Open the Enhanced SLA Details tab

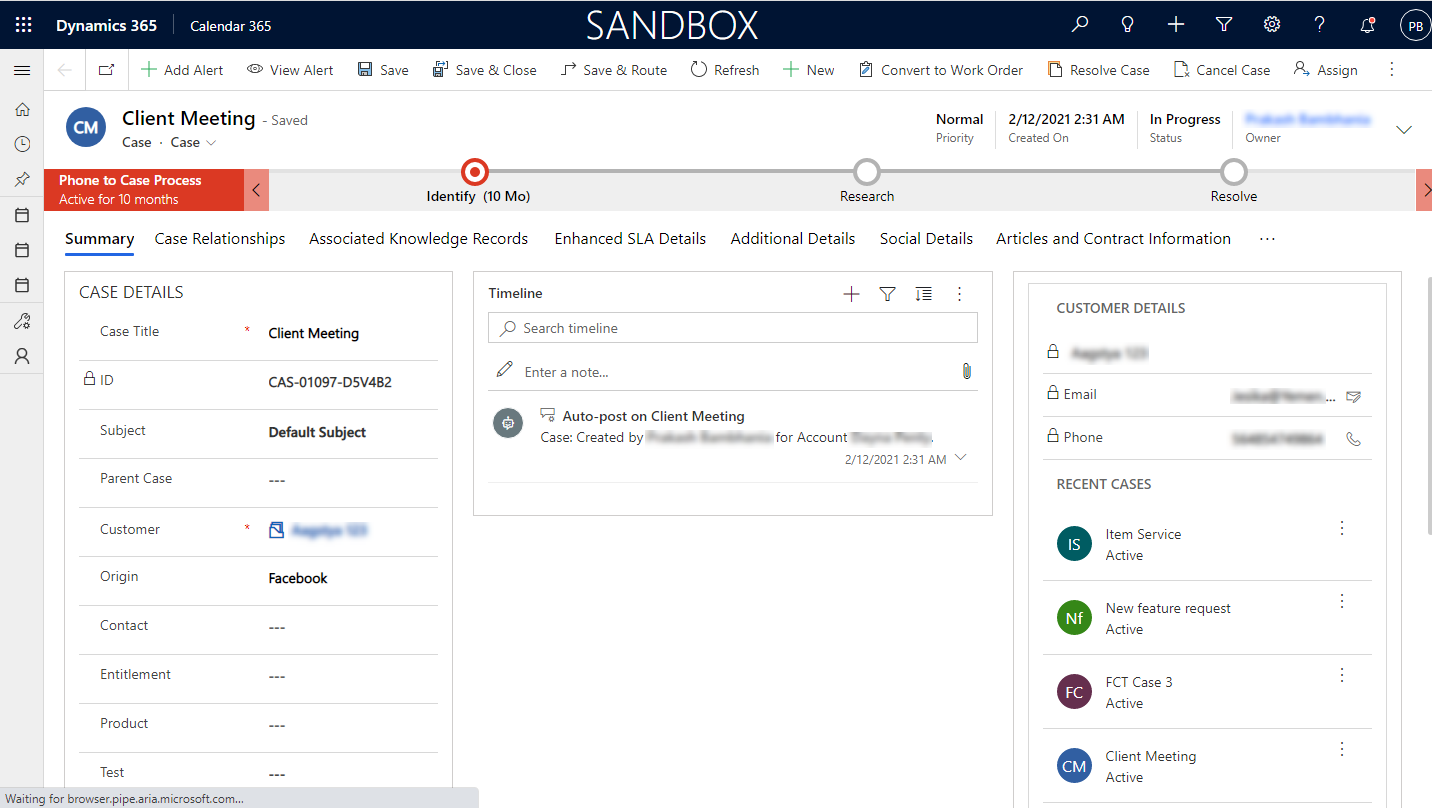630,239
